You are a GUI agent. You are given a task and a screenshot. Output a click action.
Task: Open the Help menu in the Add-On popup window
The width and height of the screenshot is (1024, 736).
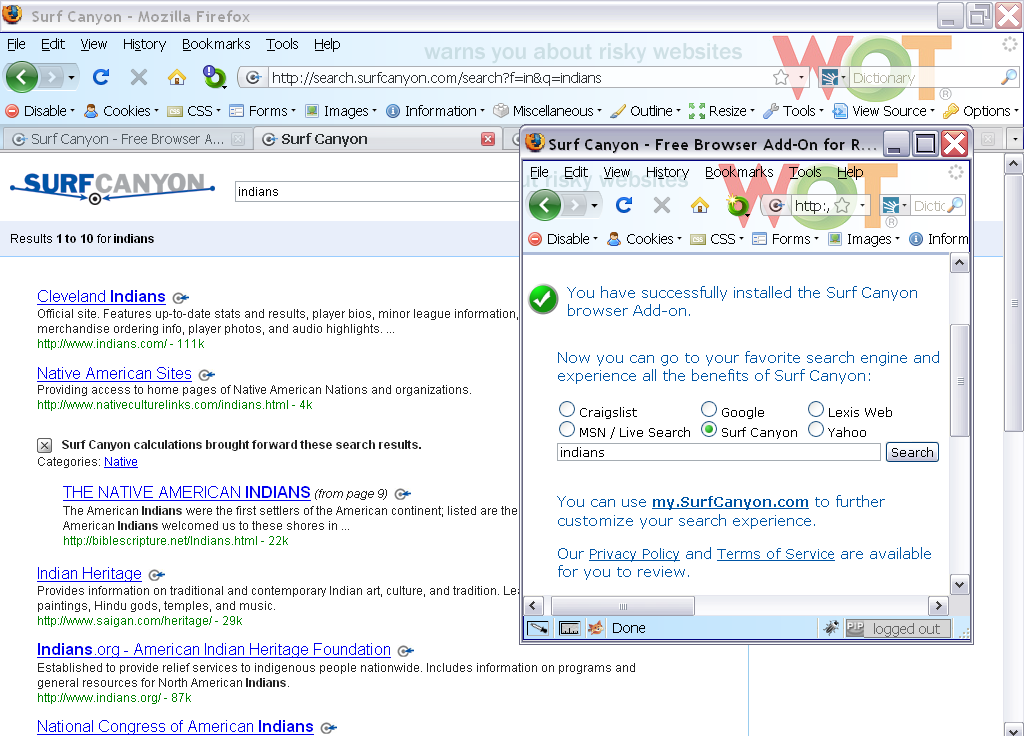[x=850, y=172]
